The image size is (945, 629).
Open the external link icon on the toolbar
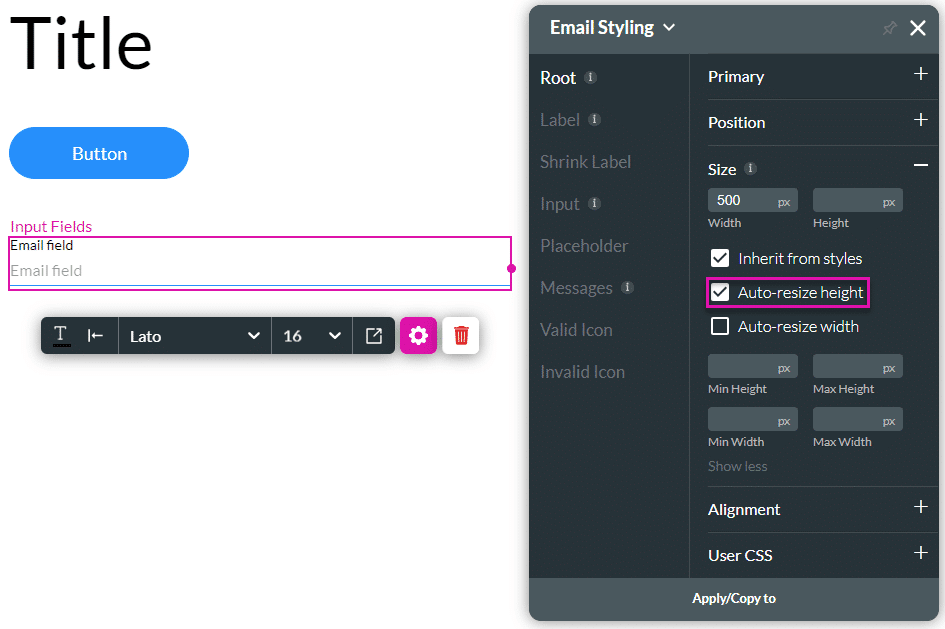pos(374,336)
